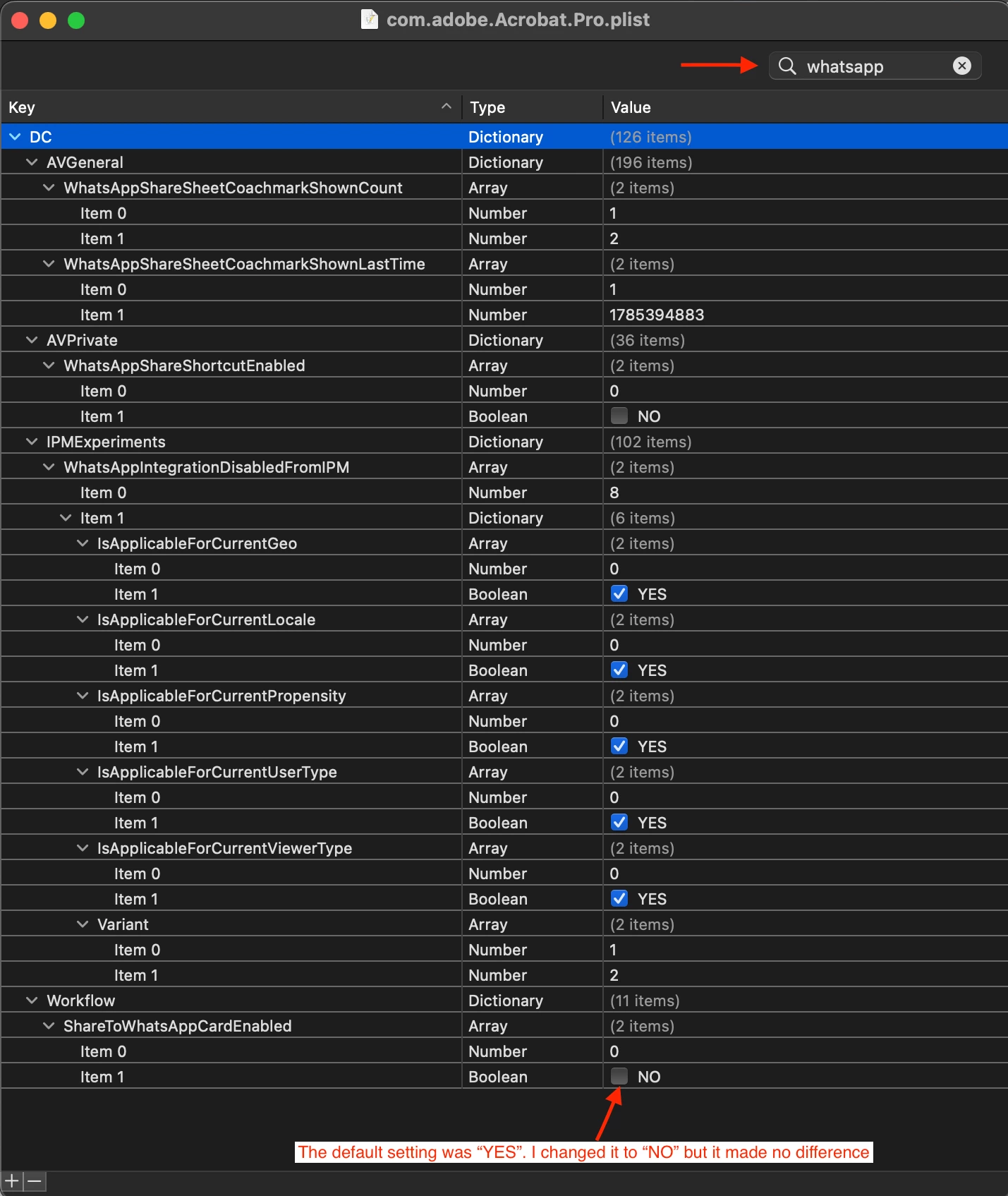Select Variant Item 1 value 2
The width and height of the screenshot is (1008, 1196).
pyautogui.click(x=614, y=975)
